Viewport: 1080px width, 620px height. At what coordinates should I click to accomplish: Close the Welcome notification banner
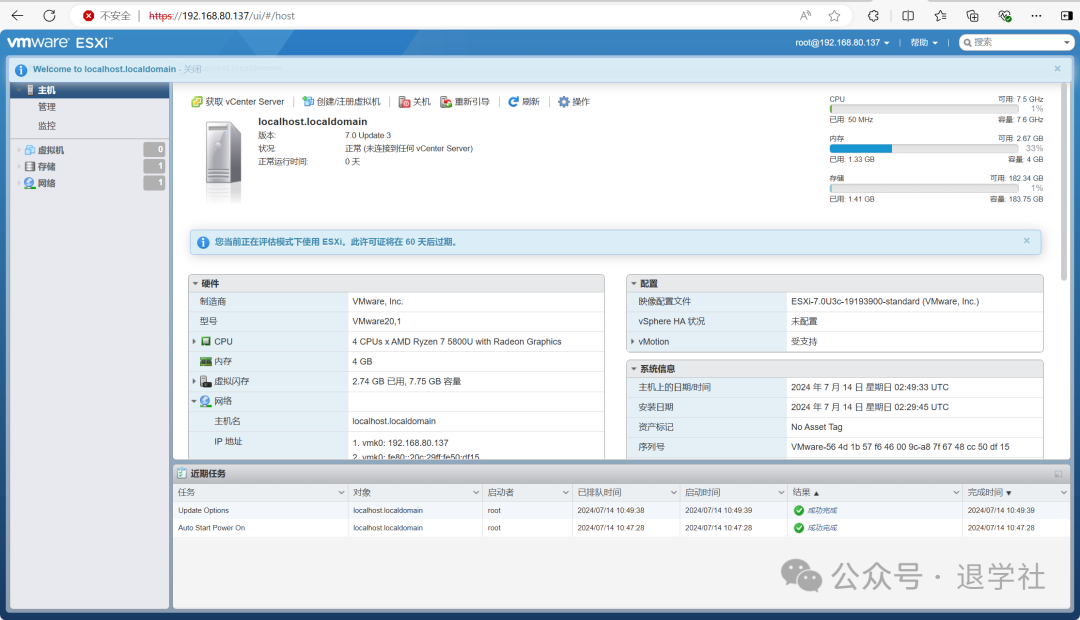(1057, 68)
